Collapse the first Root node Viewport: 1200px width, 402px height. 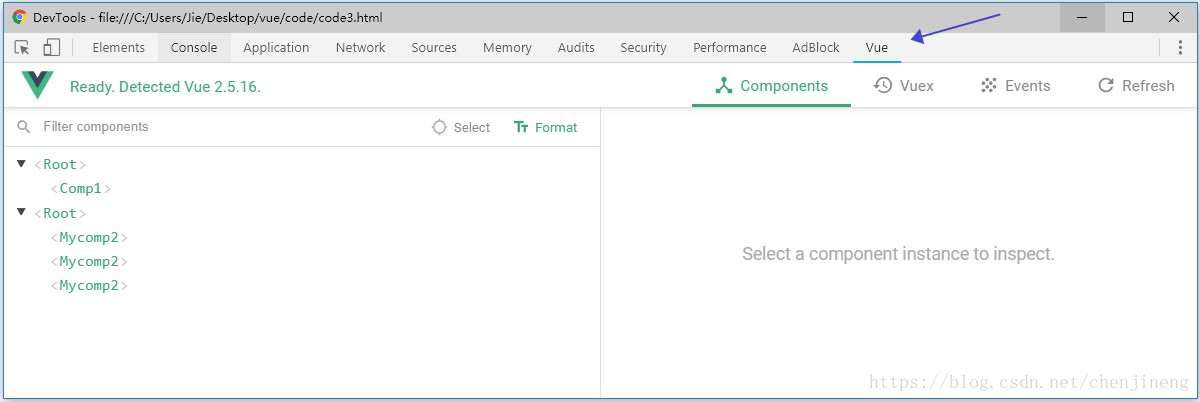point(21,163)
